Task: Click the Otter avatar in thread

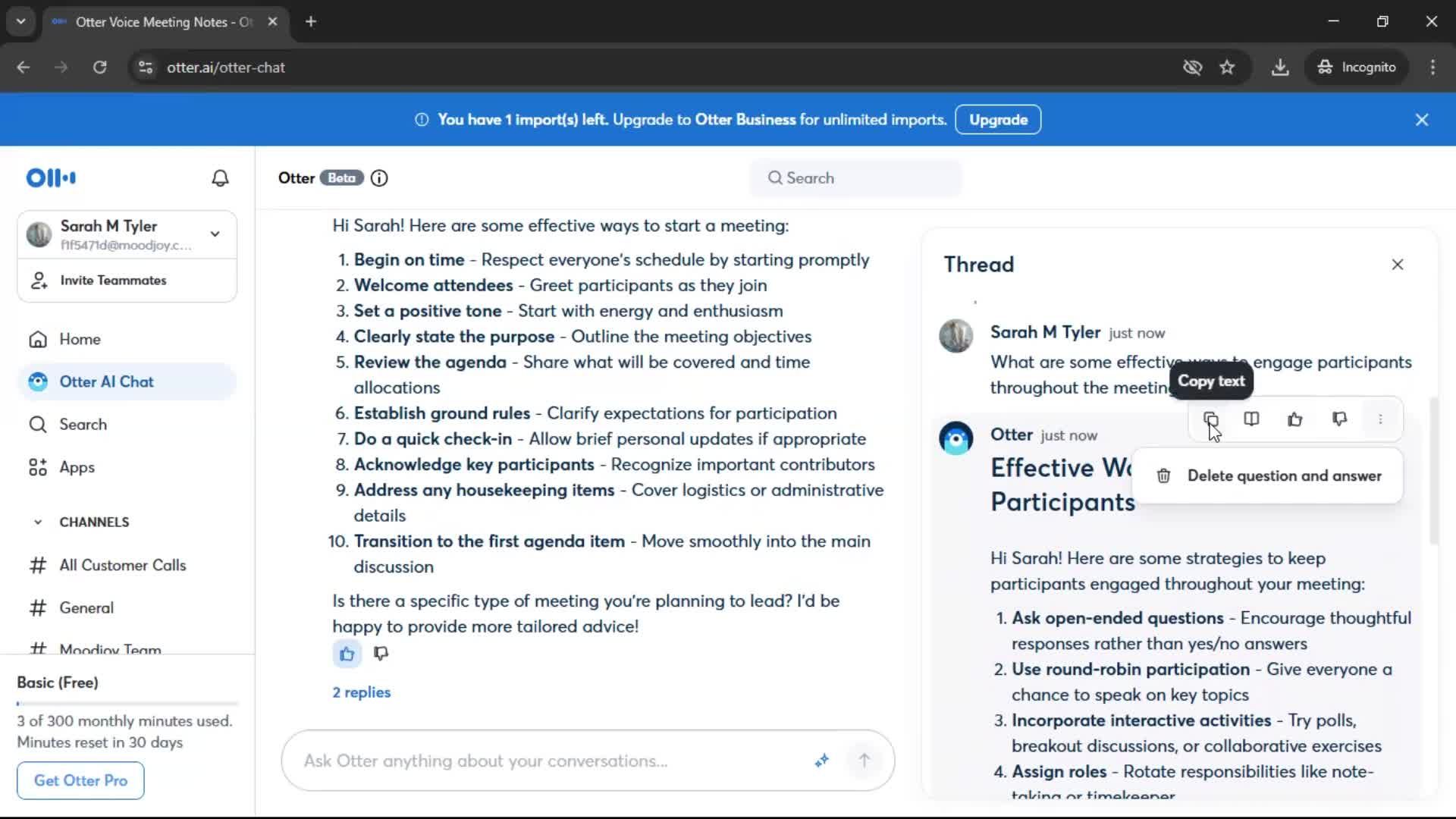Action: point(956,438)
